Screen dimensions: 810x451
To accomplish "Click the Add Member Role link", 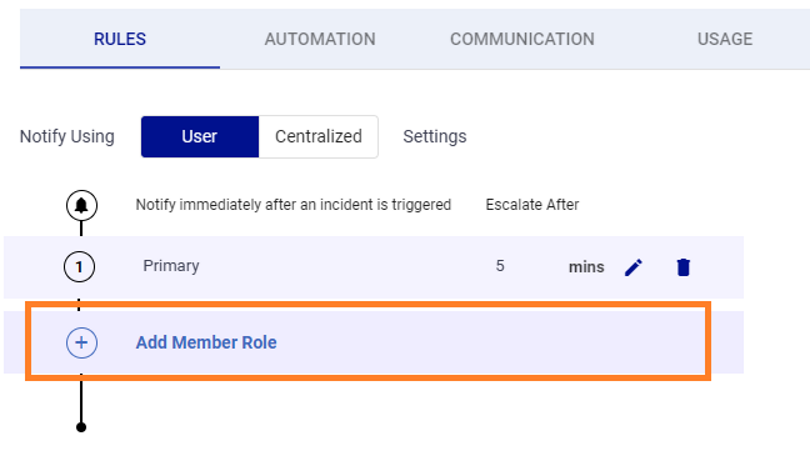I will (x=206, y=343).
